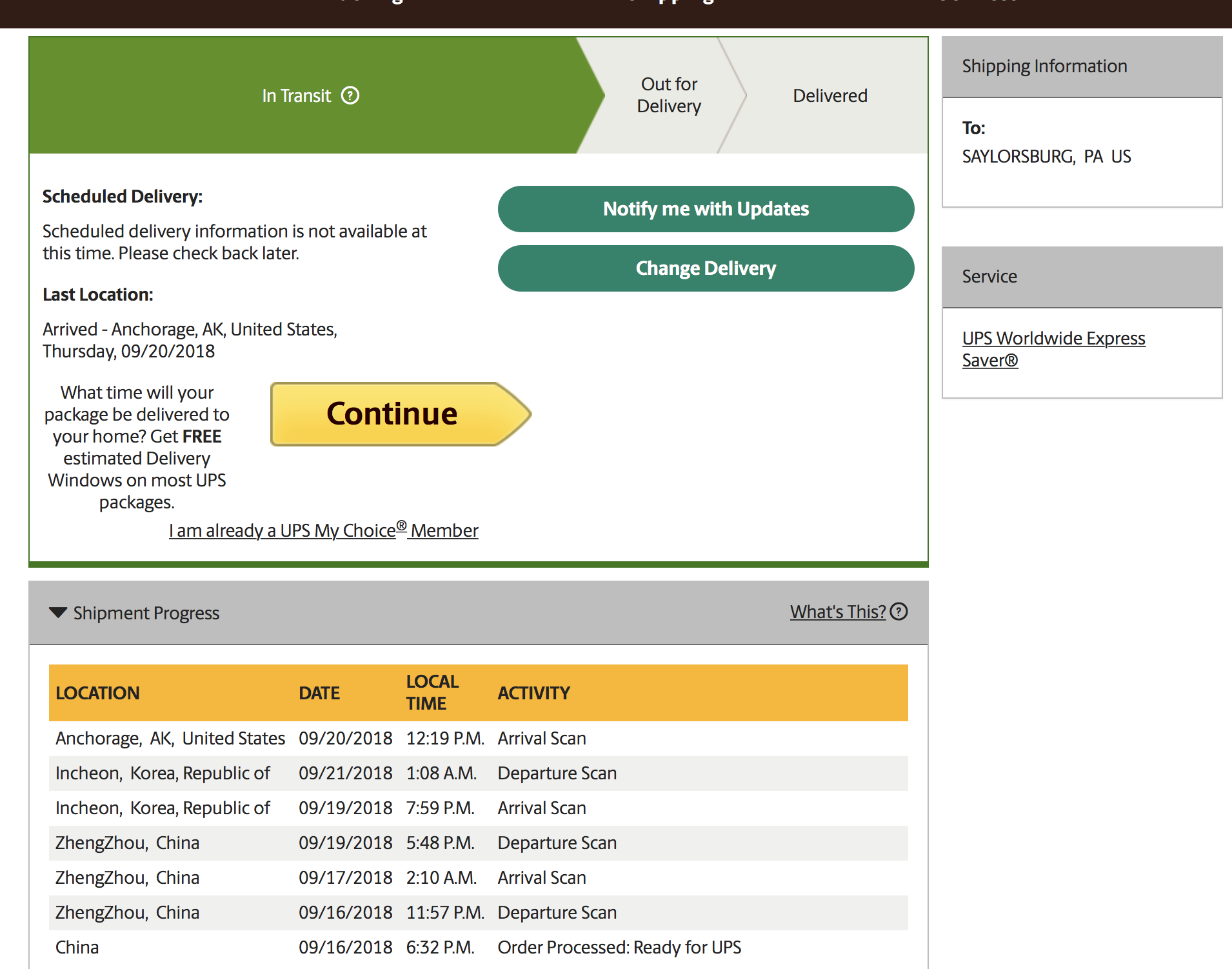
Task: Click Incheon row dated 09/21/2018
Action: [x=479, y=774]
